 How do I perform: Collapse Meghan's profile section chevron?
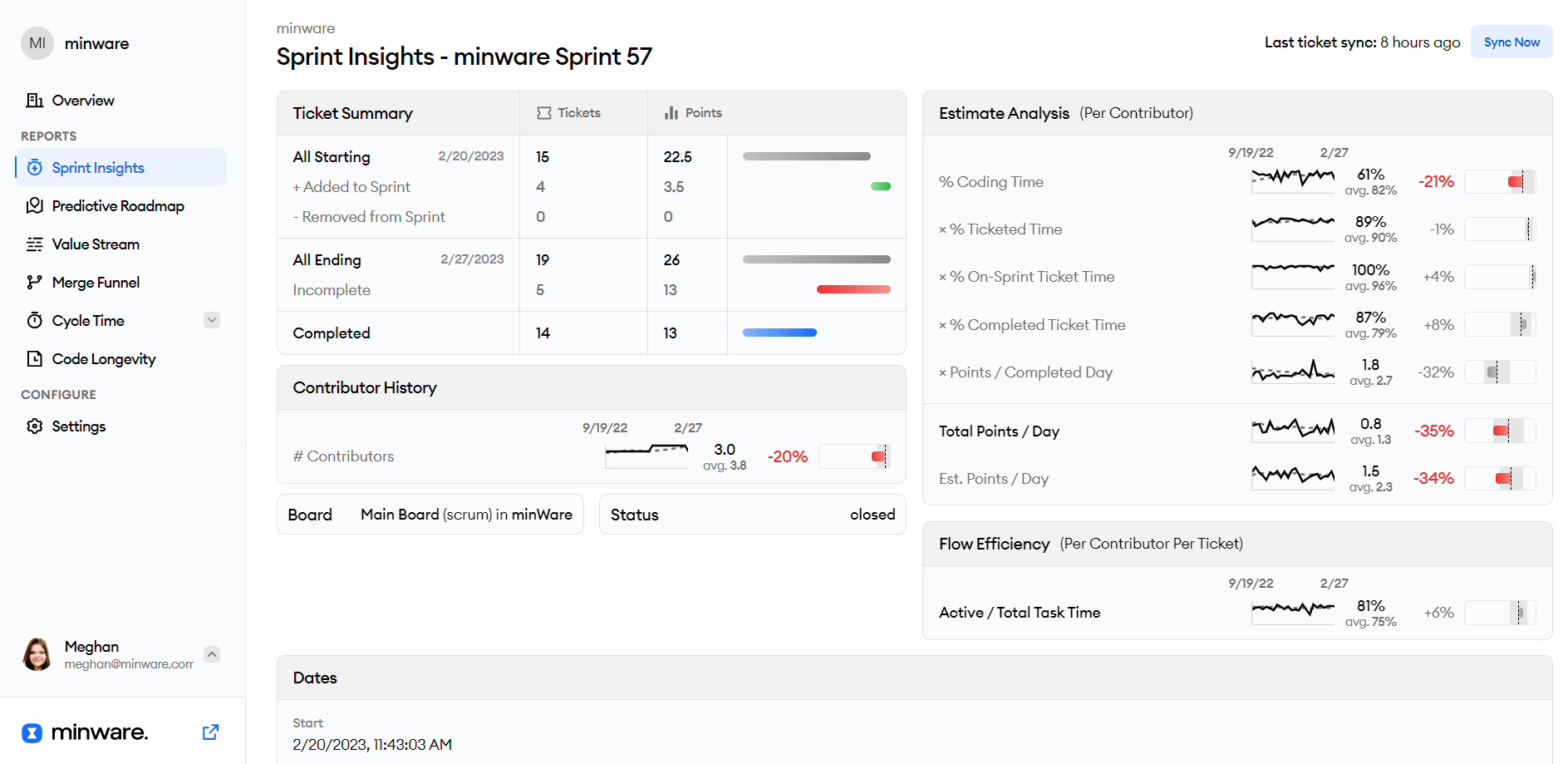(212, 654)
